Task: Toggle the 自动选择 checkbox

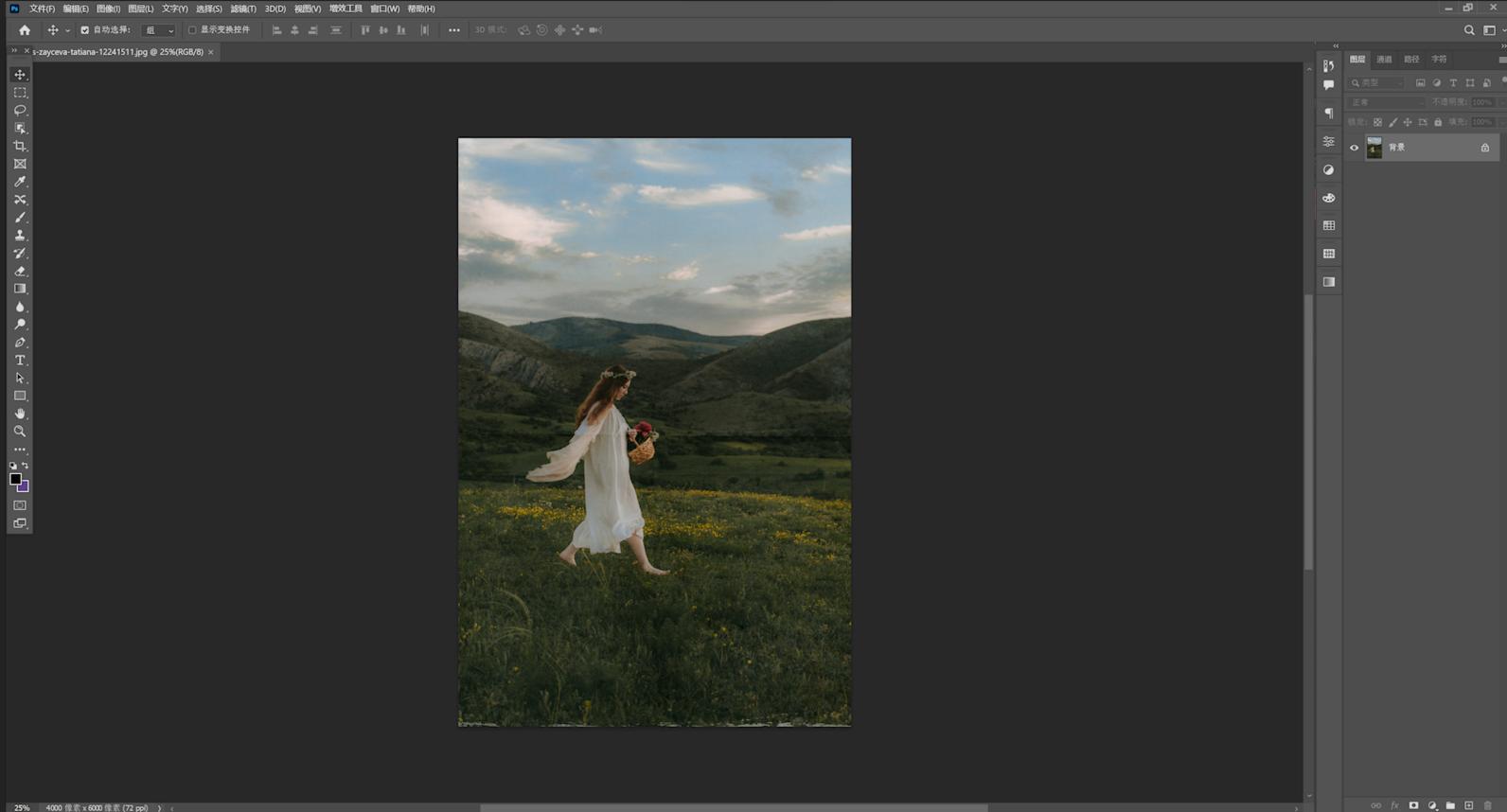Action: (x=84, y=30)
